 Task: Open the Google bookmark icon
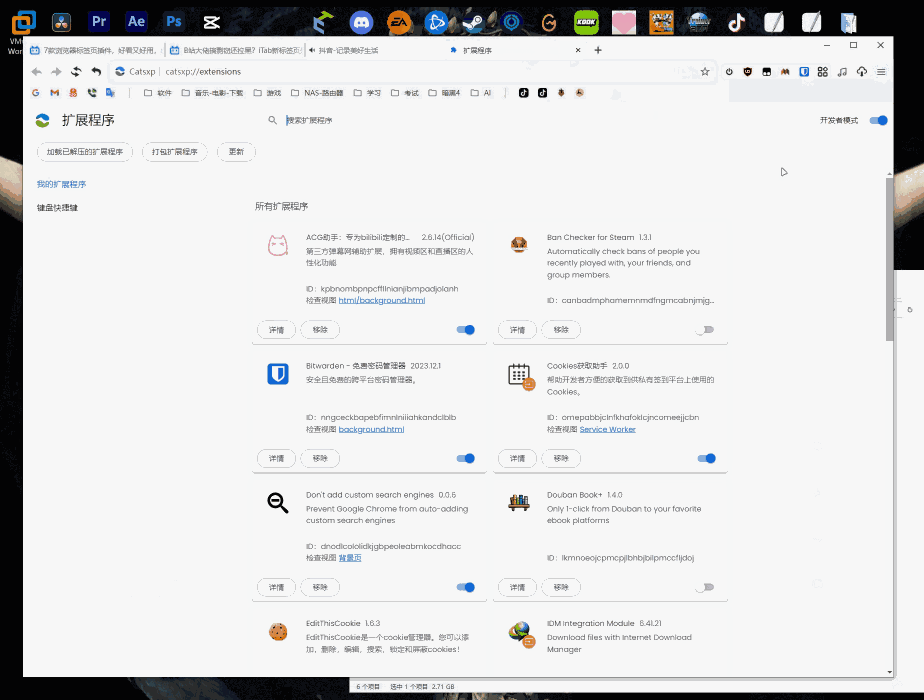36,93
